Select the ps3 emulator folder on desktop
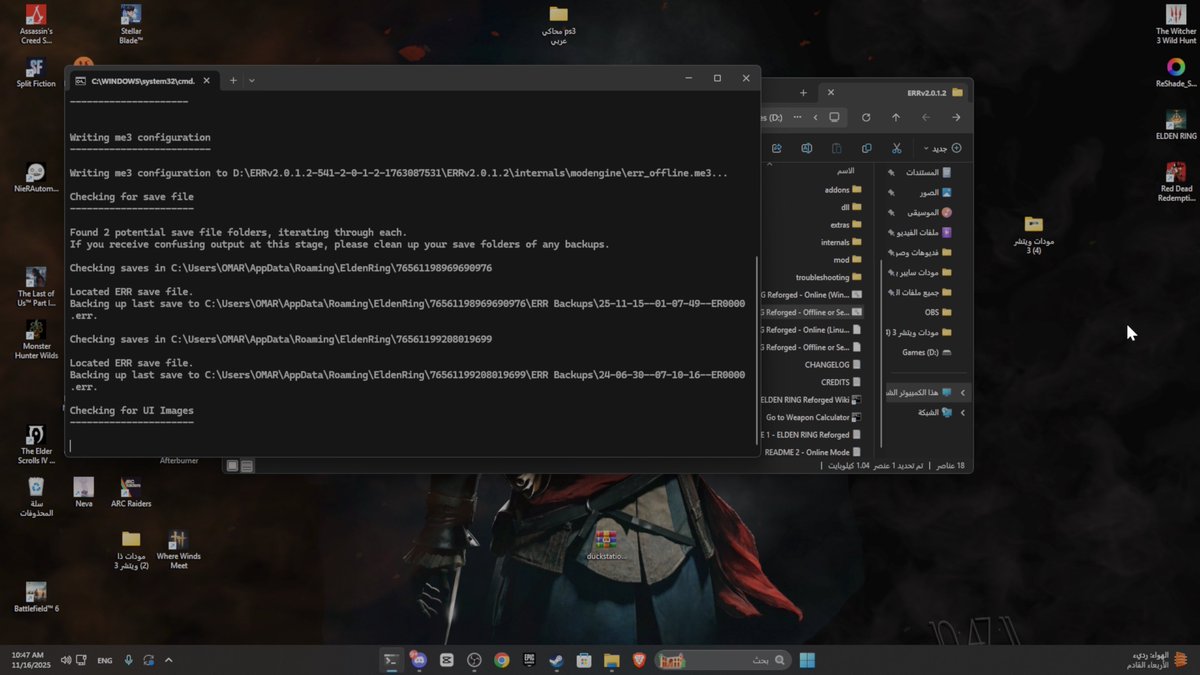Viewport: 1200px width, 675px height. [559, 24]
